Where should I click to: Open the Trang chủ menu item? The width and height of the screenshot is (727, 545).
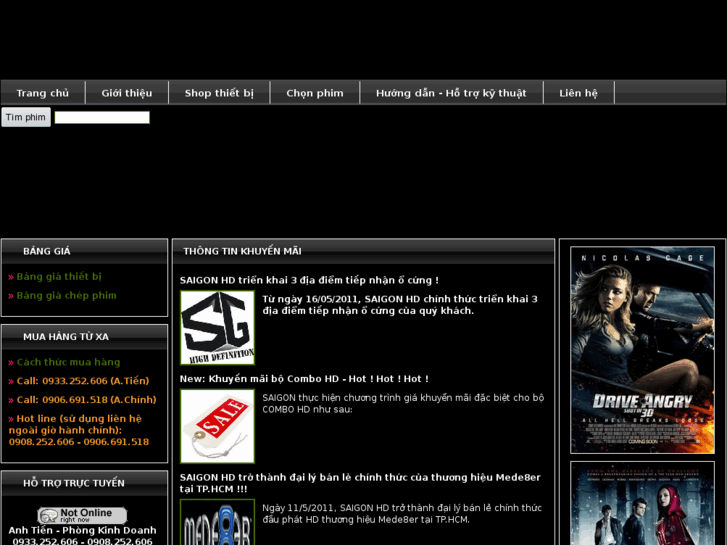point(43,93)
